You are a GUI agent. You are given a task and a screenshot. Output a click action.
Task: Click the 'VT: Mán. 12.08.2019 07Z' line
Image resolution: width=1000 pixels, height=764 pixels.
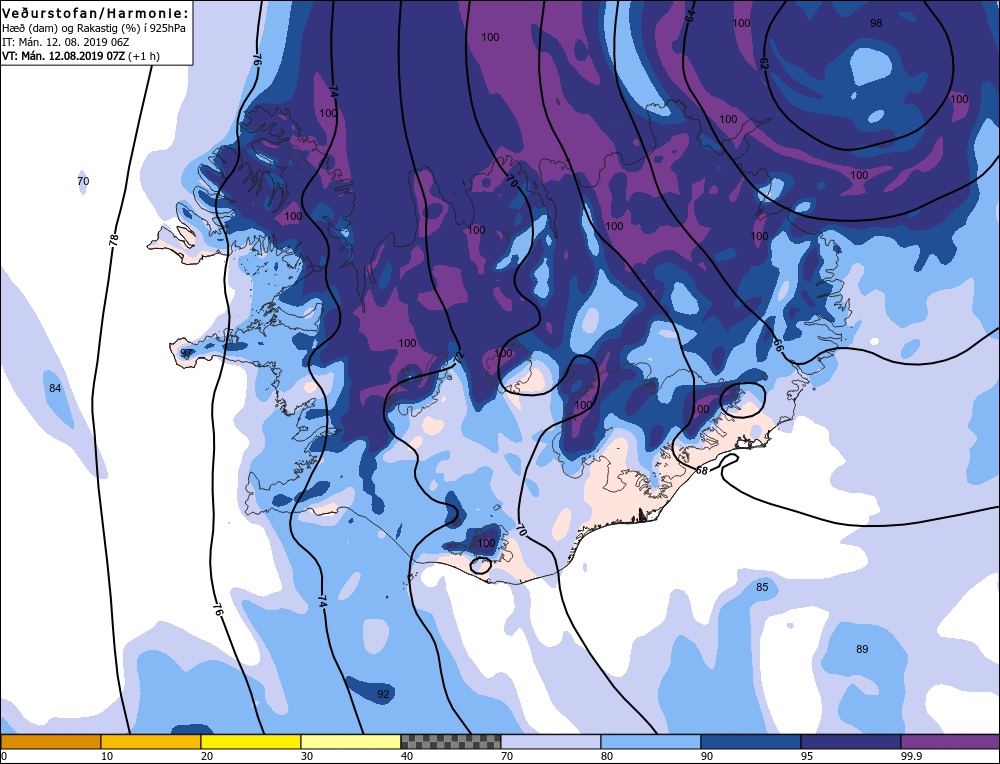pyautogui.click(x=64, y=56)
